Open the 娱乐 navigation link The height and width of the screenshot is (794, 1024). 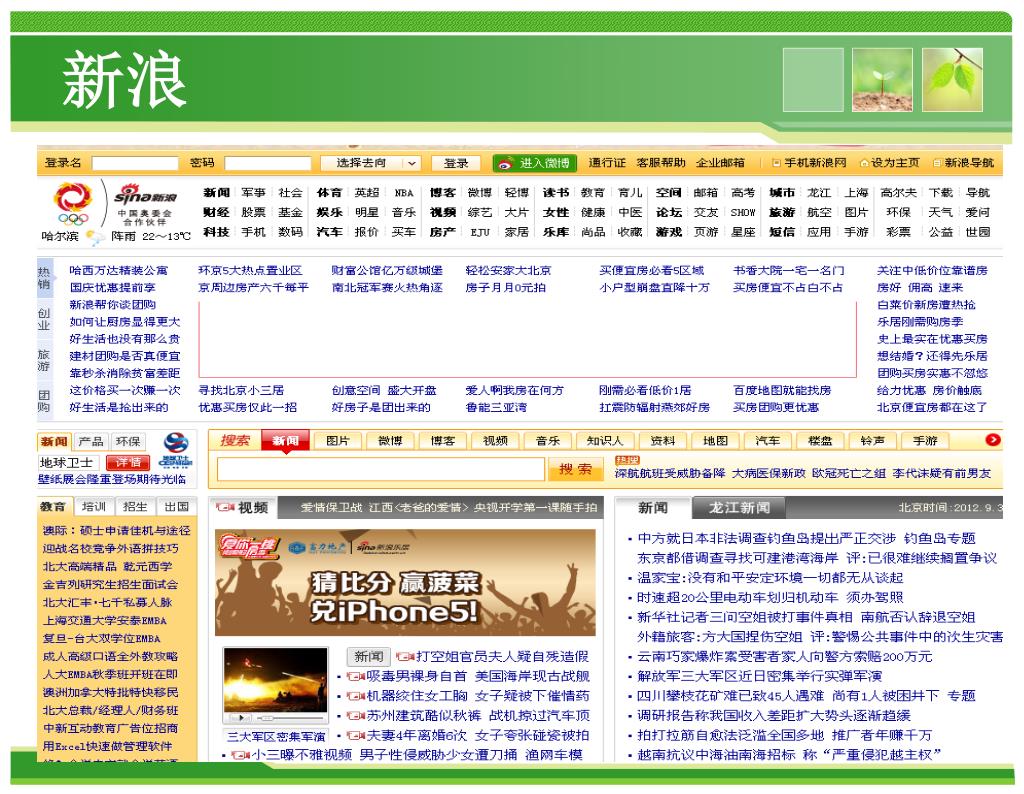[x=329, y=212]
